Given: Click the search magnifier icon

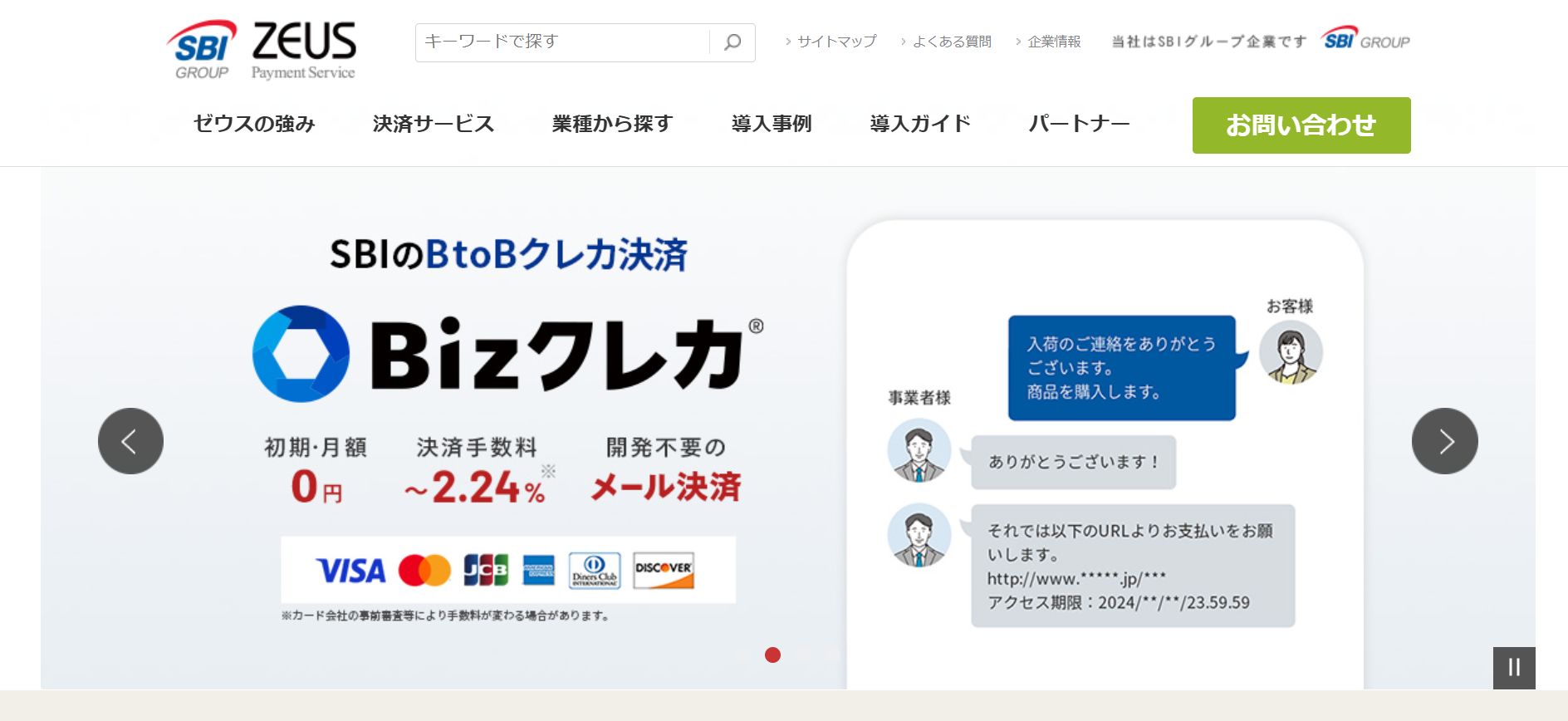Looking at the screenshot, I should pos(732,42).
